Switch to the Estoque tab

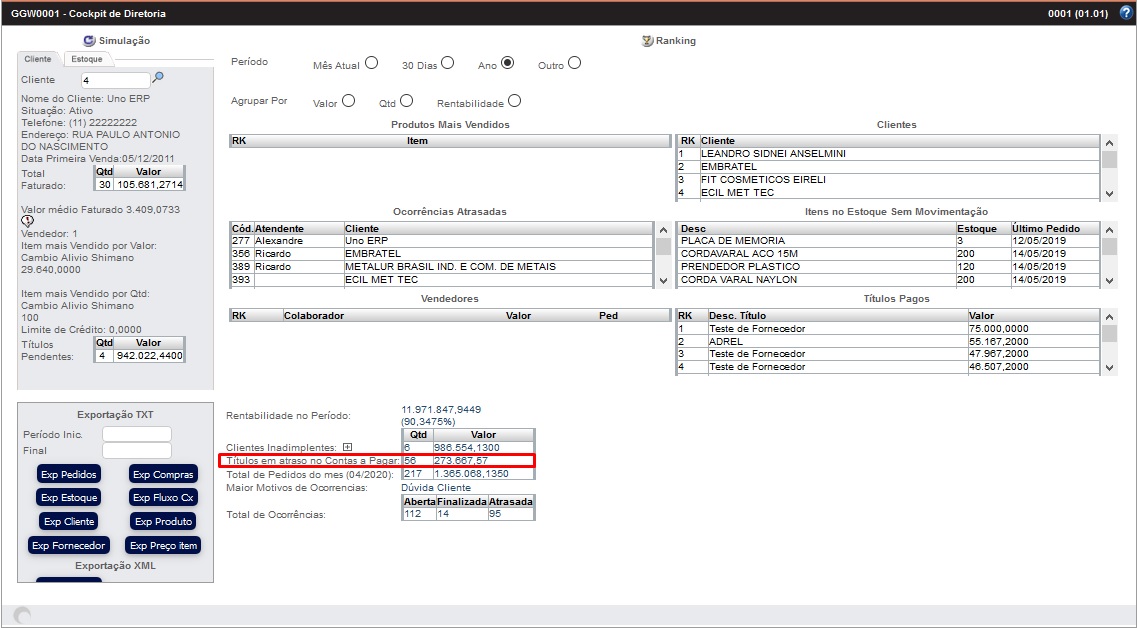(x=87, y=60)
